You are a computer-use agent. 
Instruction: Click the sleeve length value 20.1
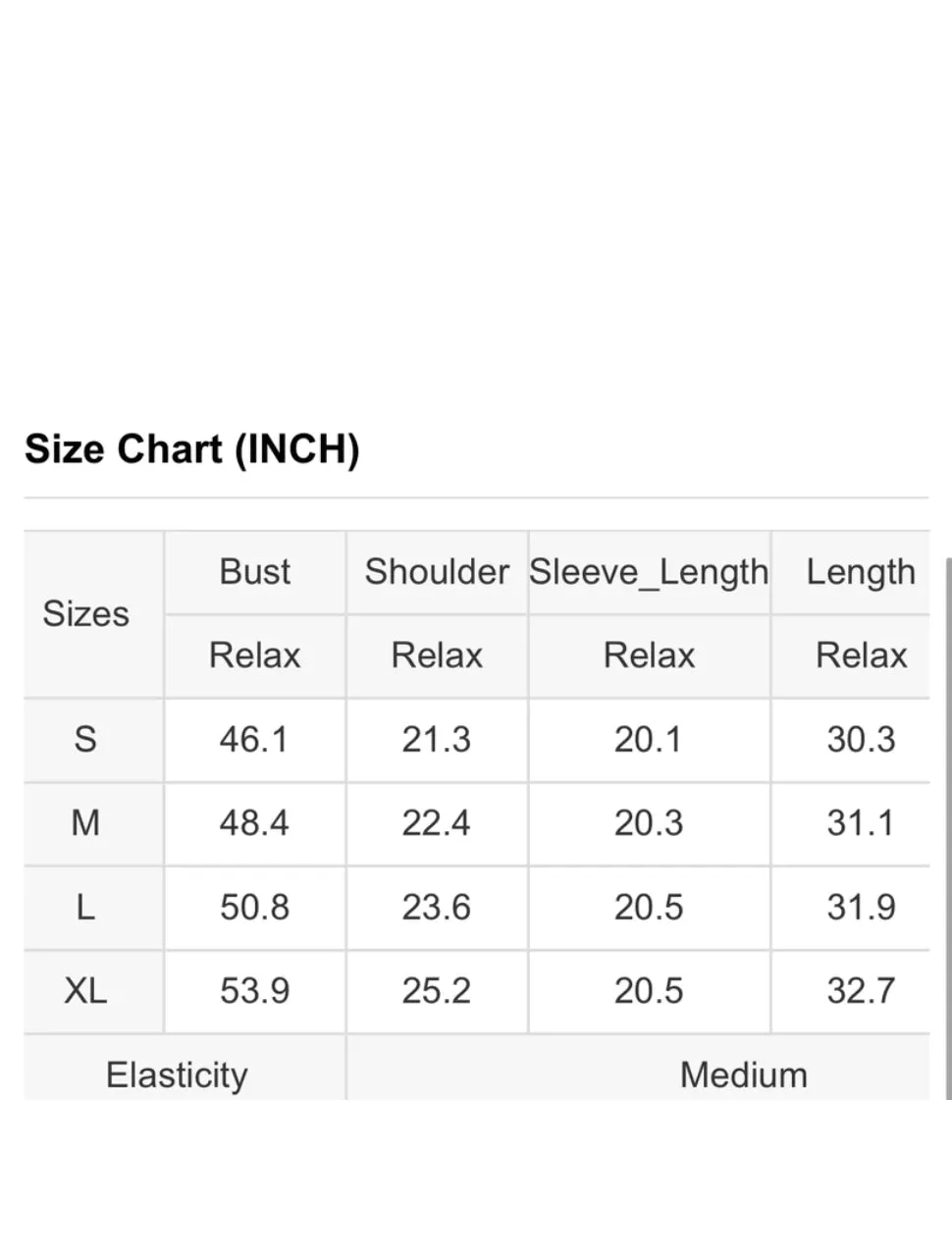point(649,739)
